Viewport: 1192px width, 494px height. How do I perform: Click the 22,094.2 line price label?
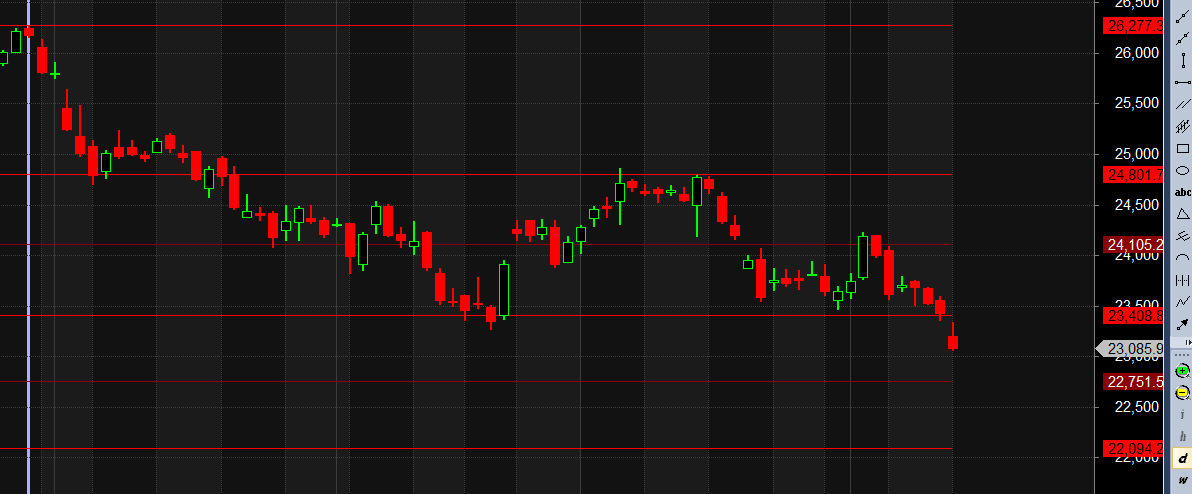1133,448
